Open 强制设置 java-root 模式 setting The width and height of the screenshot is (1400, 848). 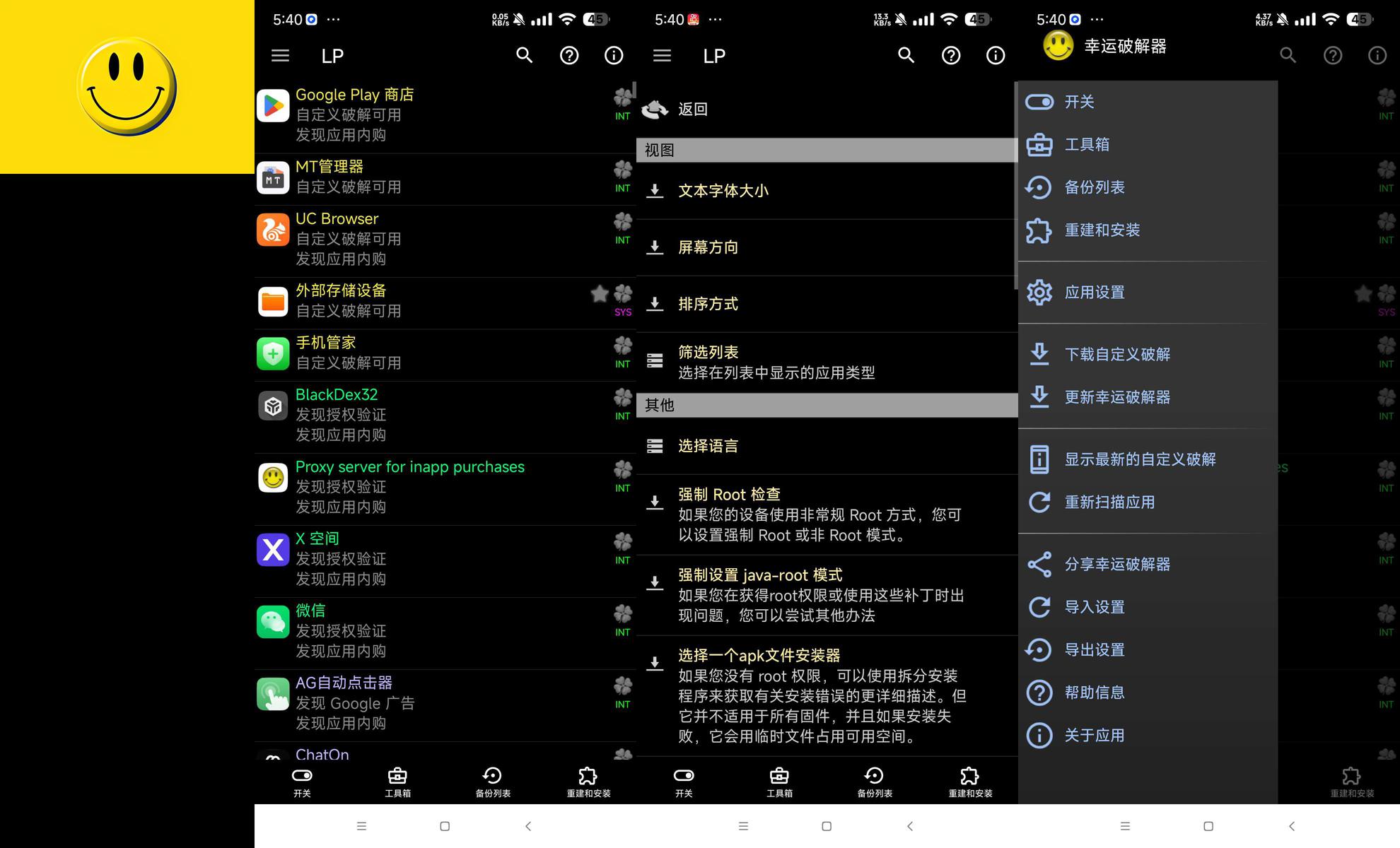tap(827, 595)
